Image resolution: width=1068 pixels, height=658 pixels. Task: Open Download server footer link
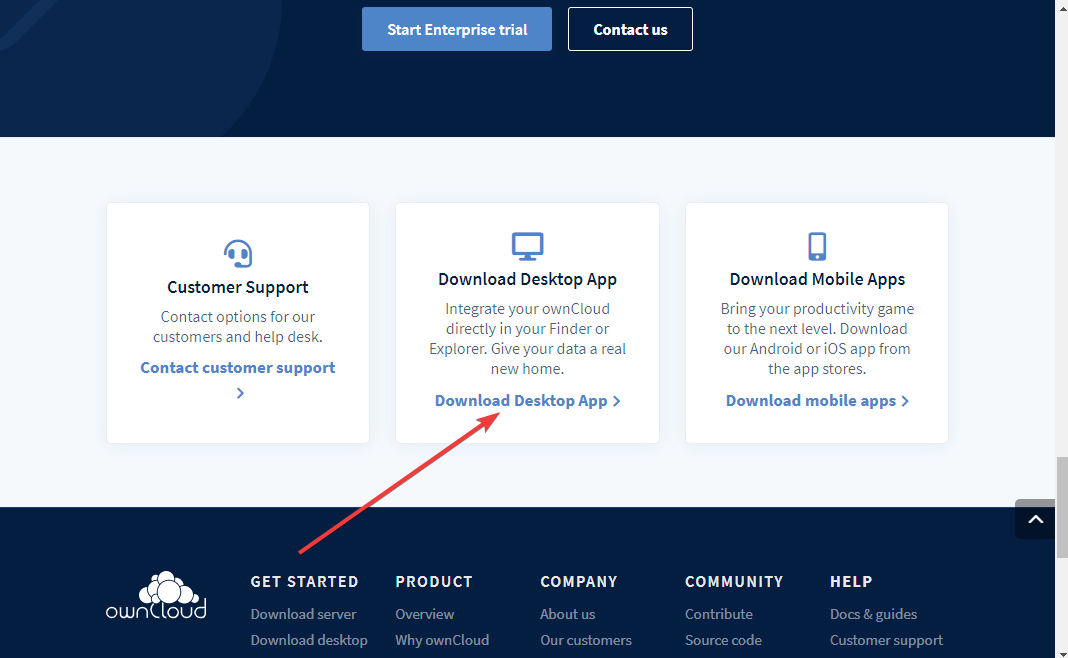click(303, 614)
